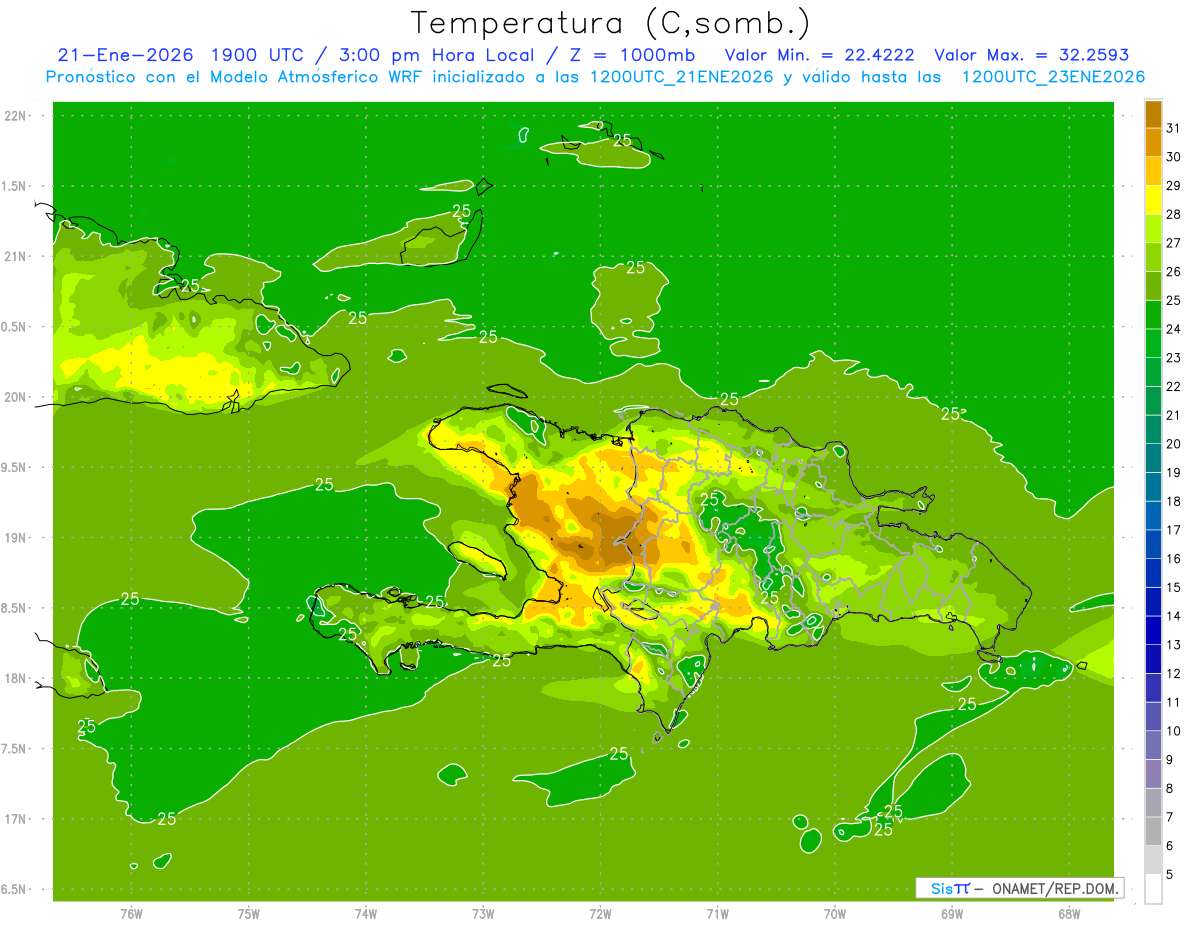1200x927 pixels.
Task: Click the "5" value on the color scale
Action: tap(1170, 875)
